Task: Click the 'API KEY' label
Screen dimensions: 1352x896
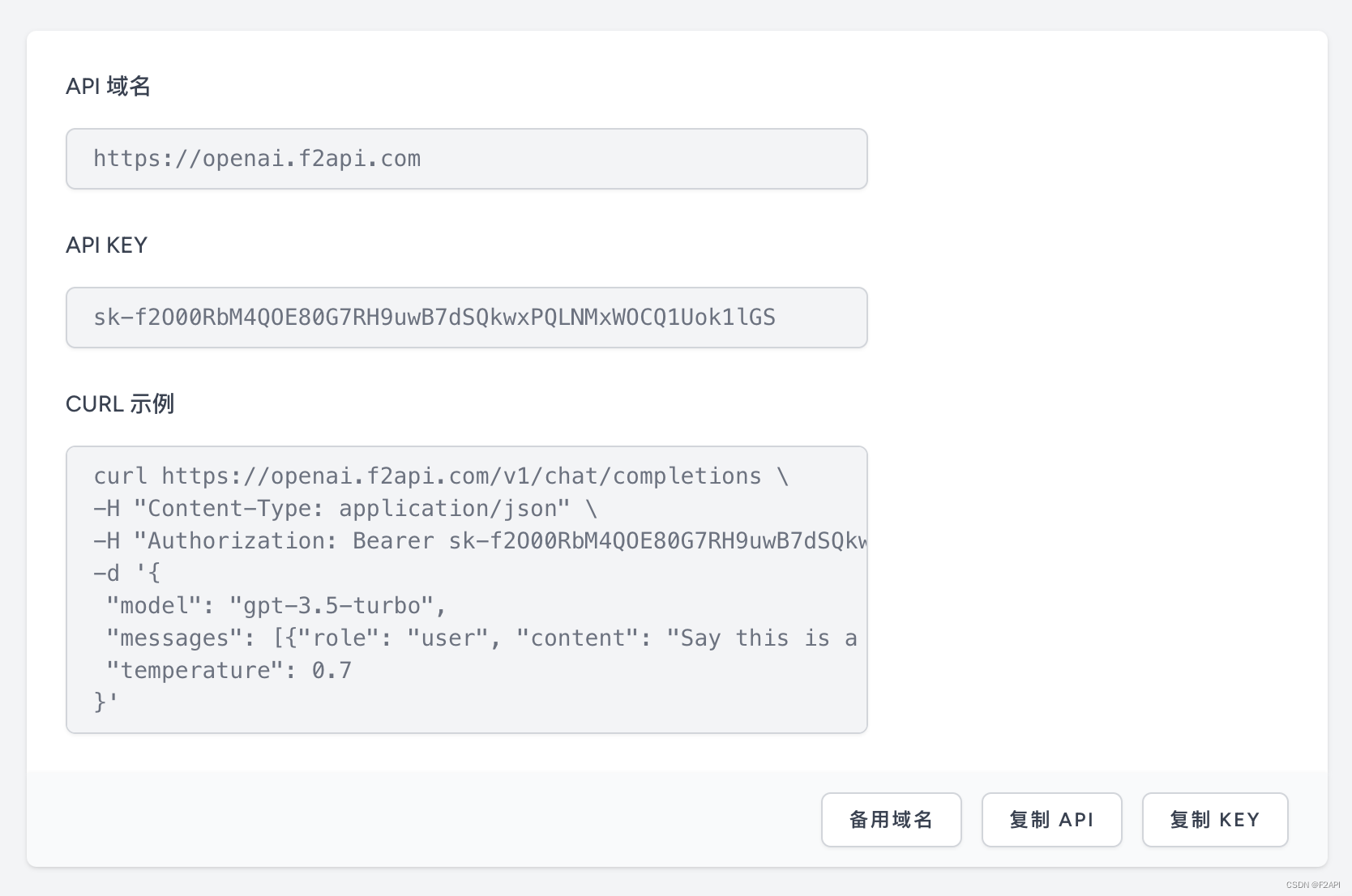Action: pos(106,245)
